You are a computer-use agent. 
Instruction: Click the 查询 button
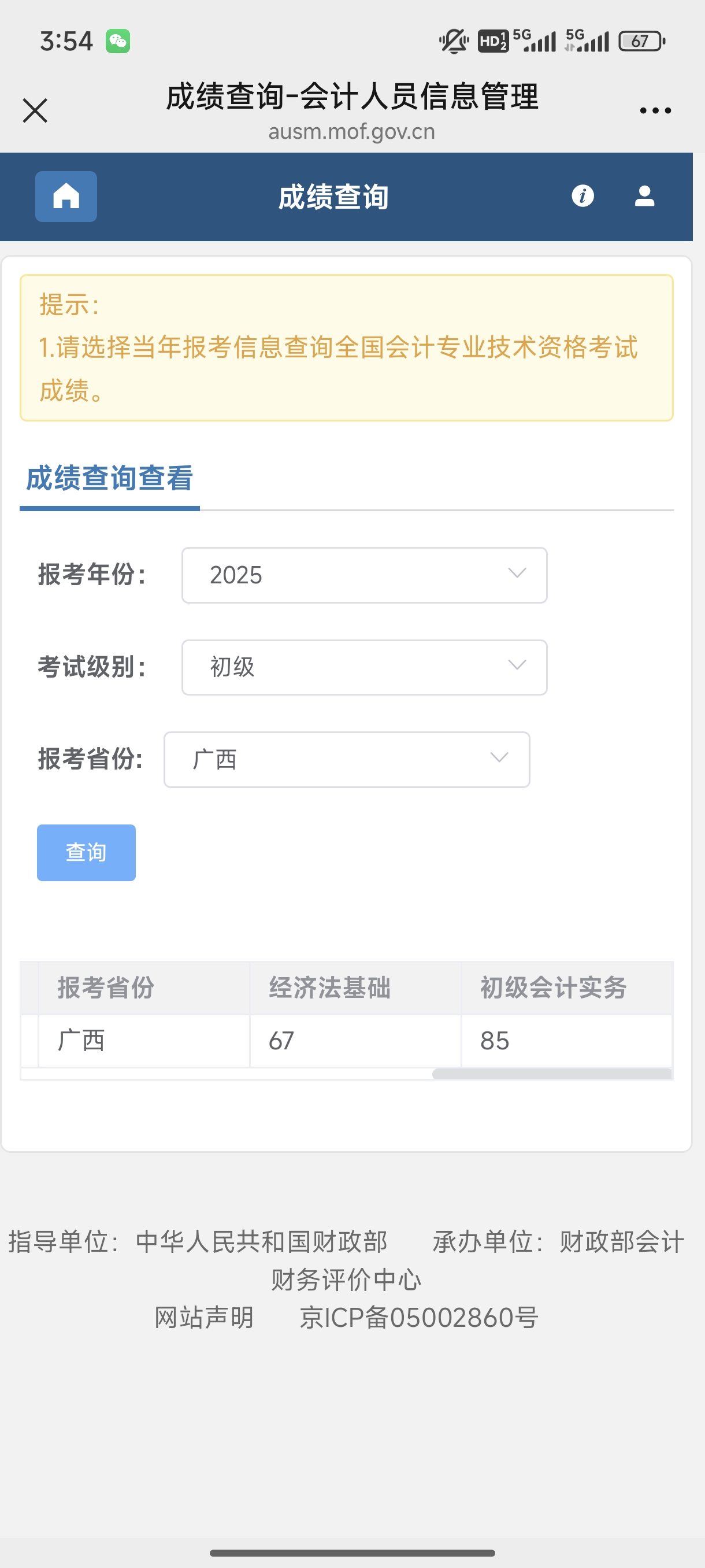(86, 853)
